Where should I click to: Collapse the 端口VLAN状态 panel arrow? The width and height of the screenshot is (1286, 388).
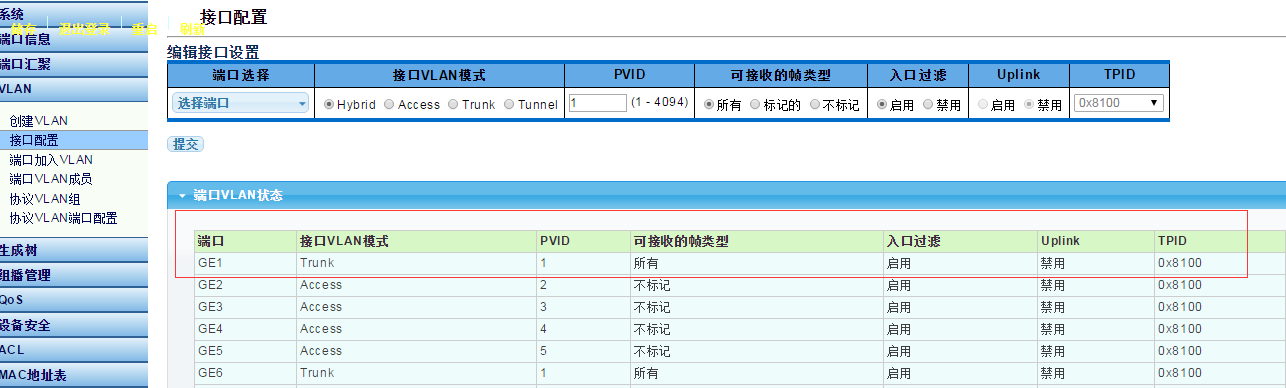pos(182,195)
